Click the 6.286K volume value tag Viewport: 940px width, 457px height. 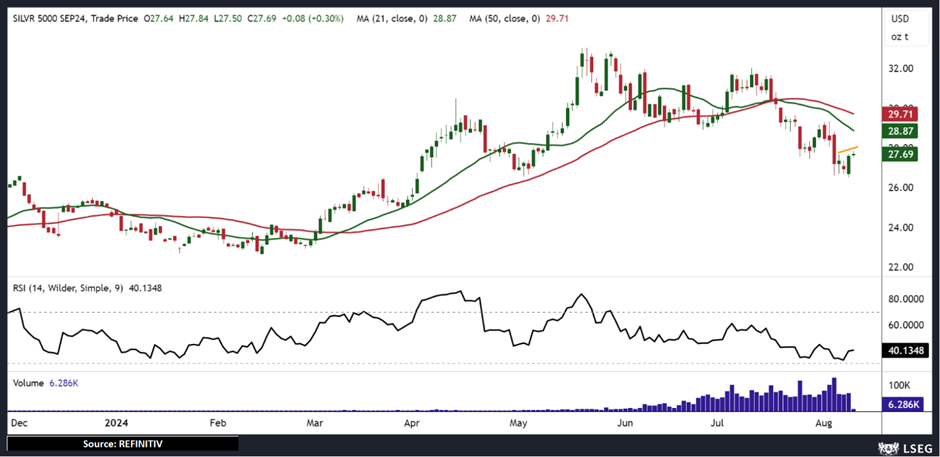pos(902,405)
